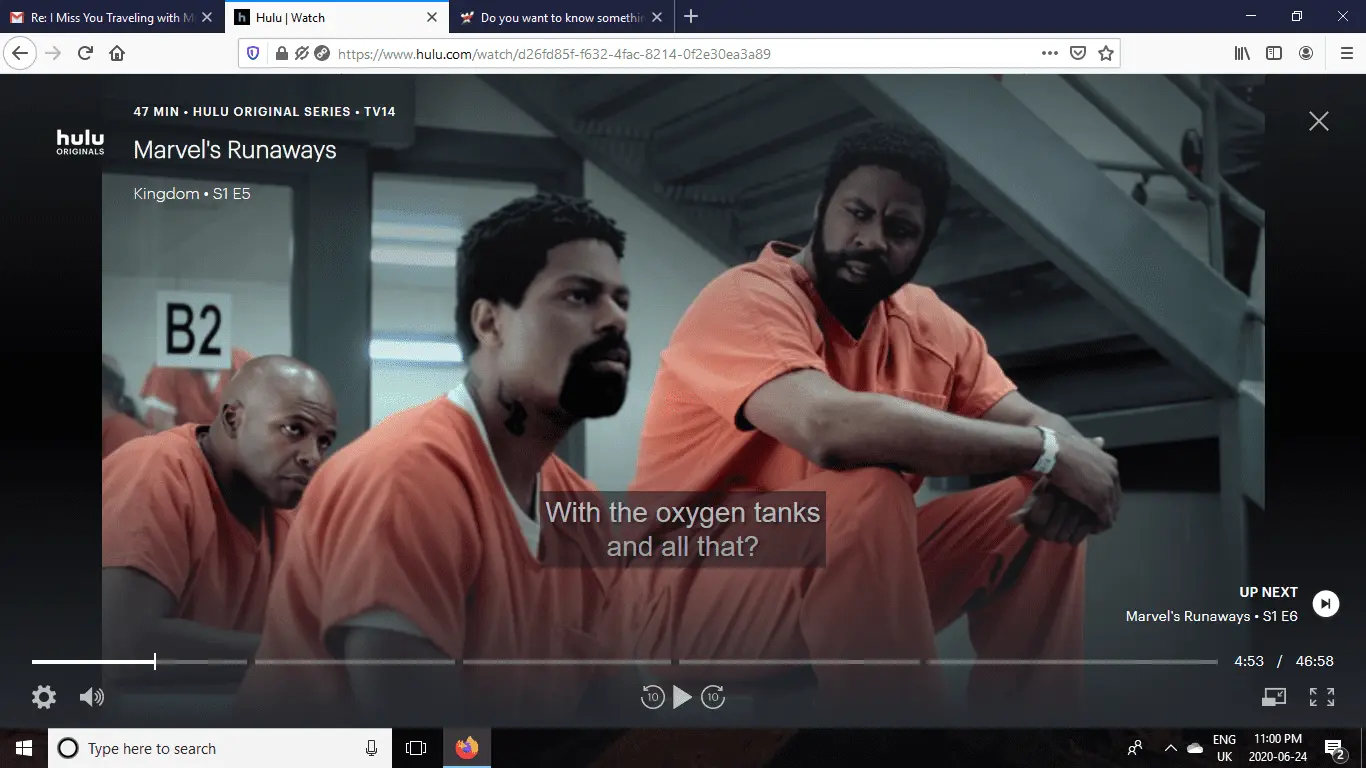Viewport: 1366px width, 768px height.
Task: Mute the video volume
Action: [91, 697]
